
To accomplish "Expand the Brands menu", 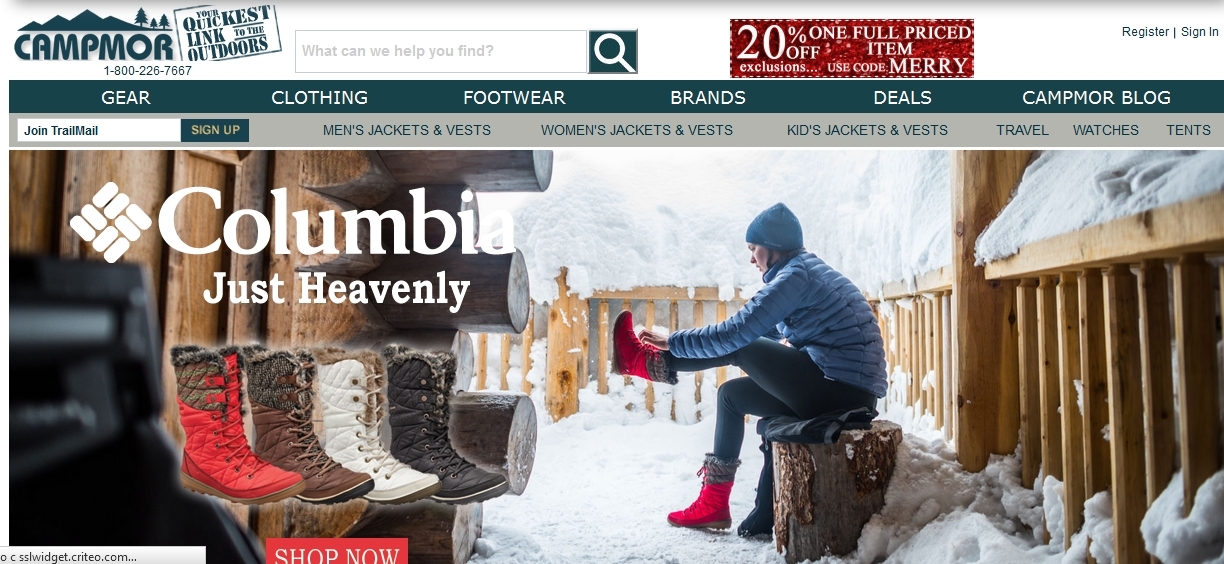I will point(708,97).
